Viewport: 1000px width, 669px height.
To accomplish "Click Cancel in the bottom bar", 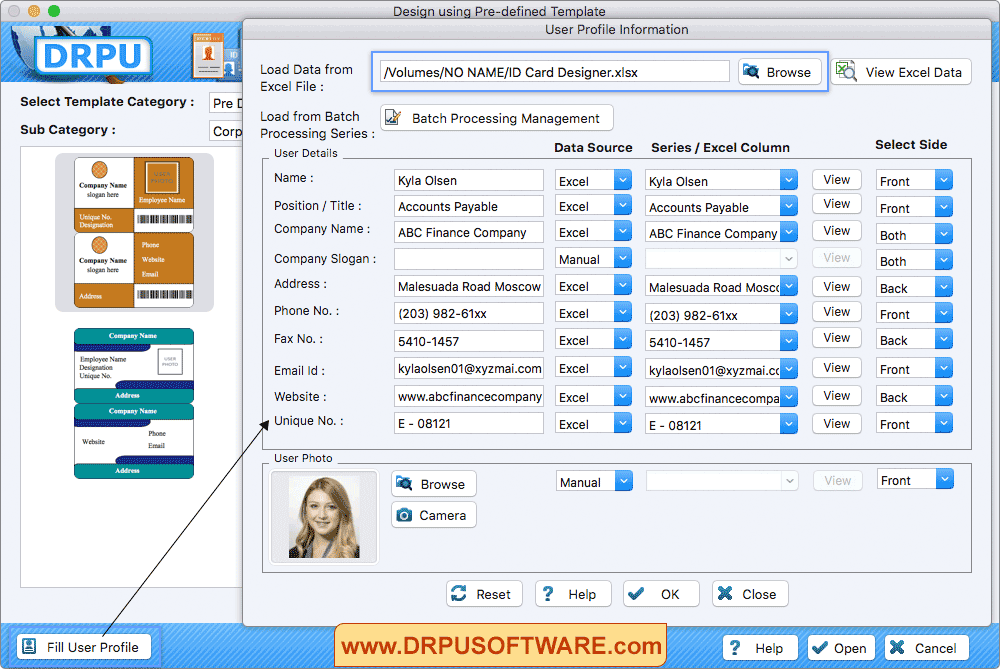I will click(925, 648).
